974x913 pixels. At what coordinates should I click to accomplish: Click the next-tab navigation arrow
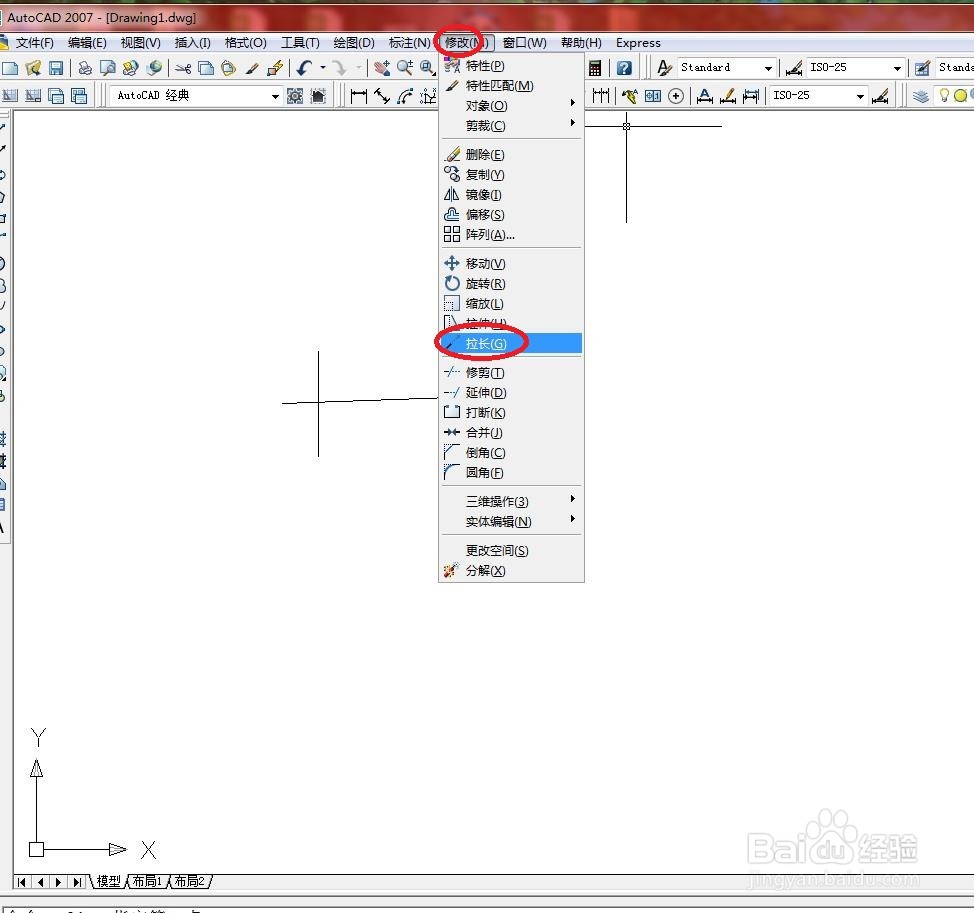58,882
